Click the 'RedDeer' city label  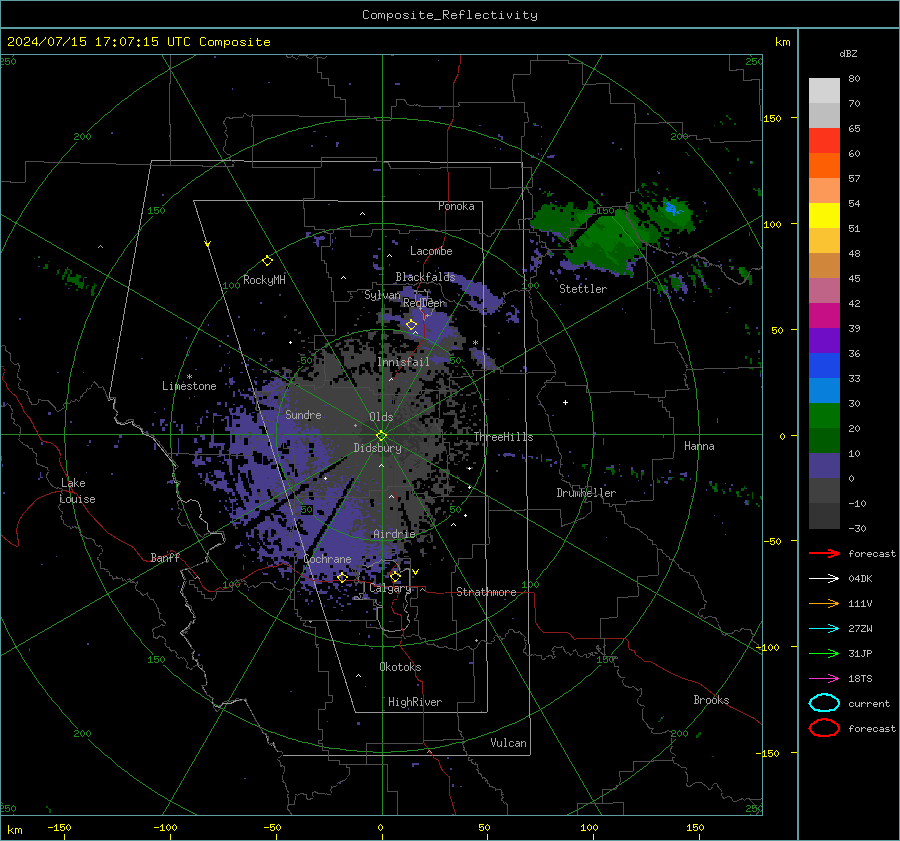pyautogui.click(x=424, y=303)
